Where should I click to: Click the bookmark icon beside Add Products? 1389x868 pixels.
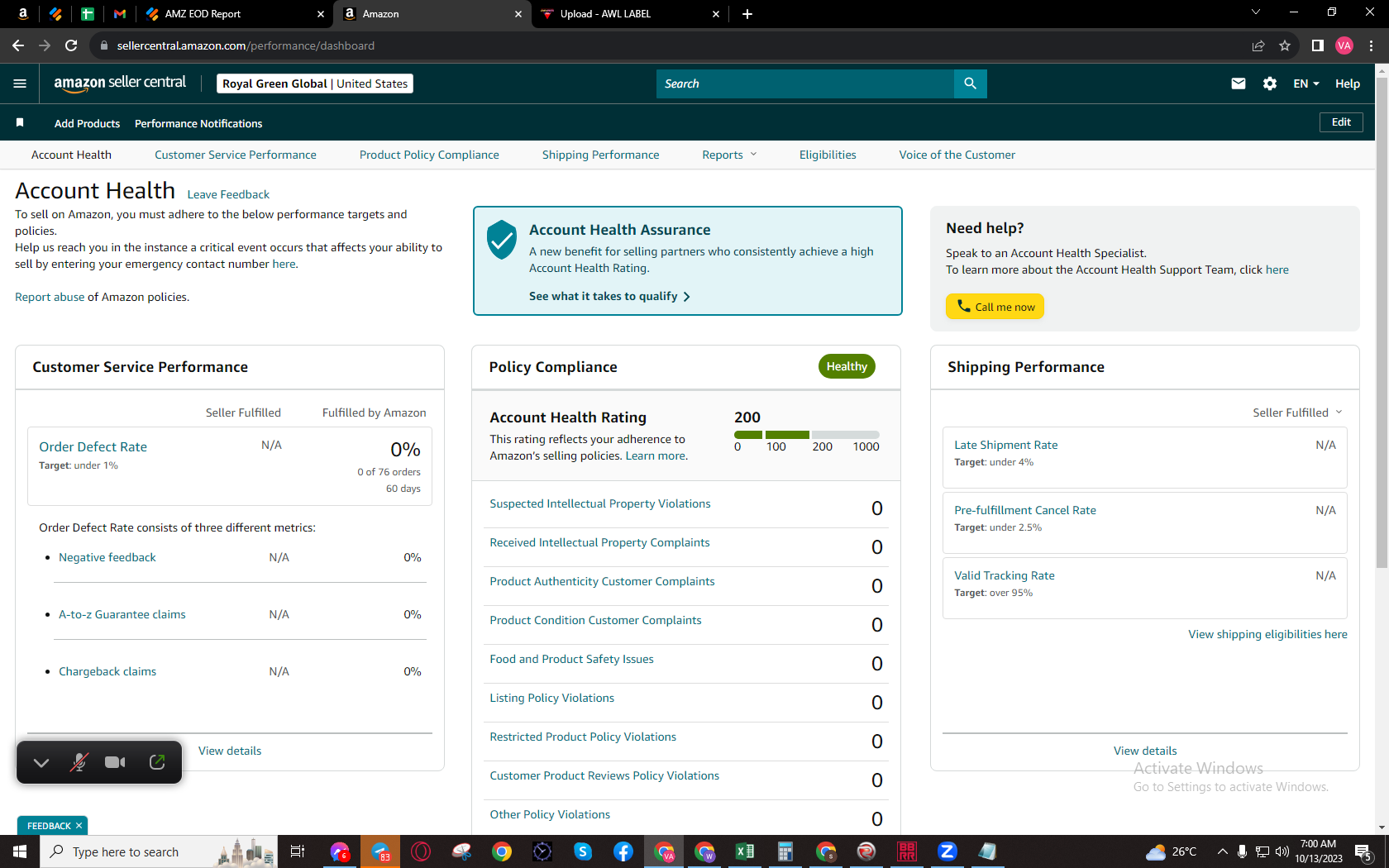click(x=20, y=123)
